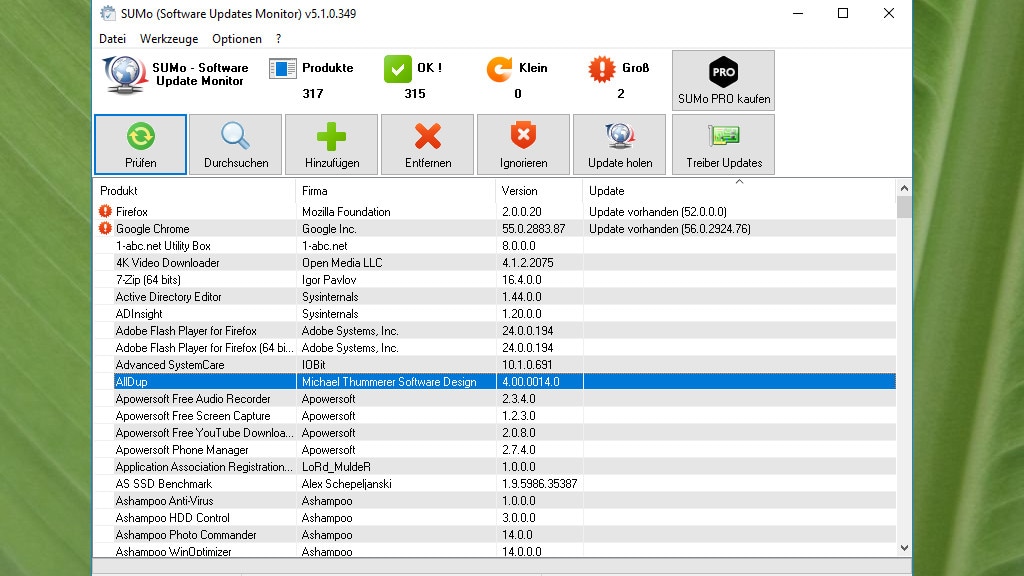Select Apowersoft Phone Manager row
1024x576 pixels.
coord(495,449)
